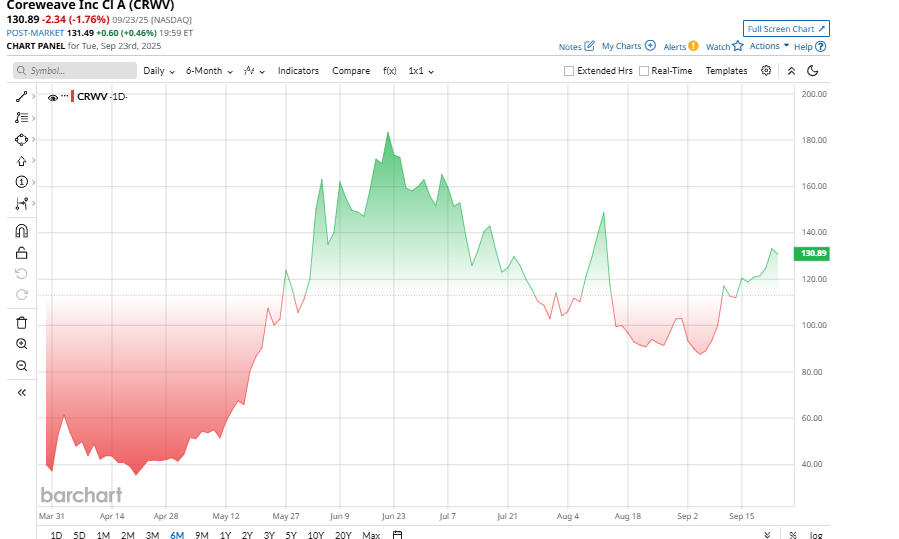Add CRWV to Watch list
Image resolution: width=899 pixels, height=539 pixels.
725,46
